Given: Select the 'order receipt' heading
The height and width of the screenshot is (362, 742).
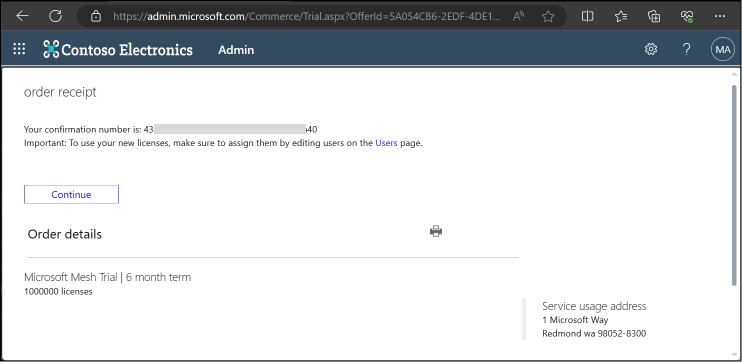Looking at the screenshot, I should click(60, 92).
